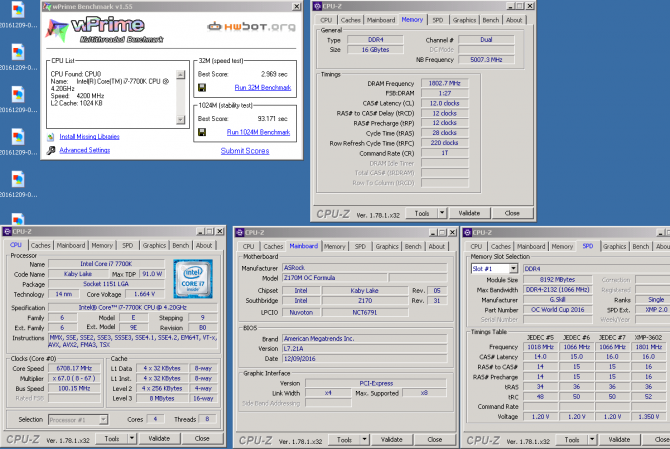Open the Tools dropdown arrow in the SPD window
The image size is (670, 449).
[592, 440]
